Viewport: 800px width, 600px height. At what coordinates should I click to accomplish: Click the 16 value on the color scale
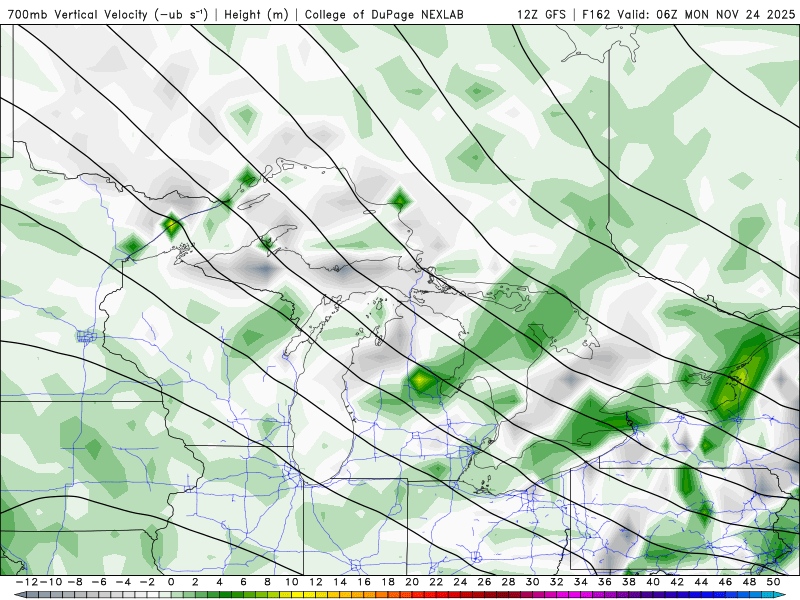click(x=364, y=582)
